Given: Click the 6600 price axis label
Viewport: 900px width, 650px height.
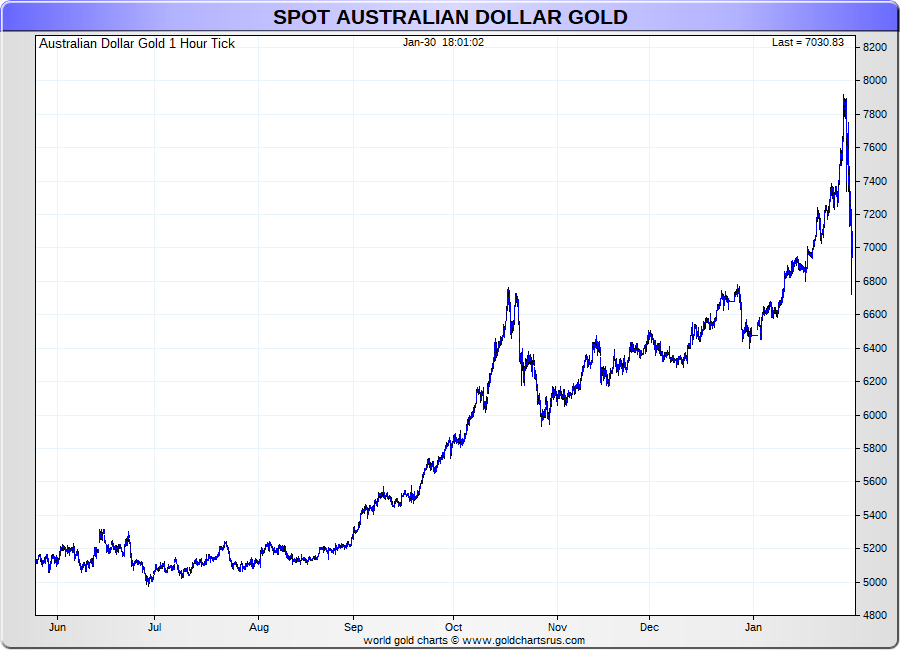Looking at the screenshot, I should point(875,315).
